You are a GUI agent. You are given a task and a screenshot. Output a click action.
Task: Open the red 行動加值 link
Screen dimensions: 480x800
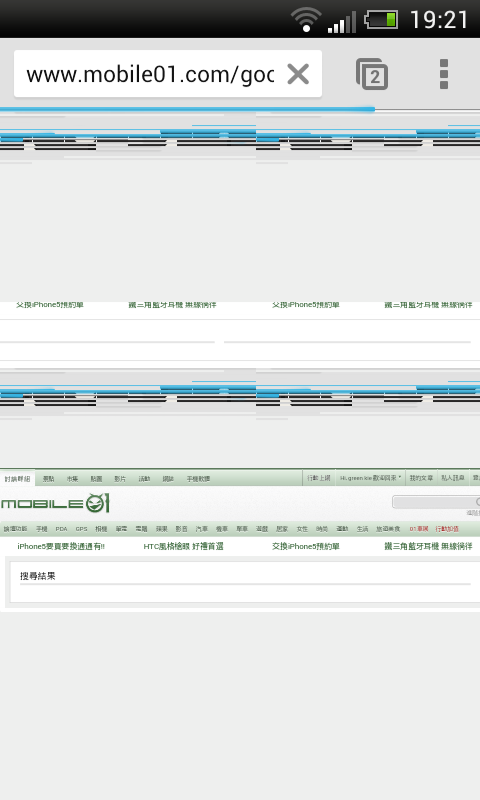pyautogui.click(x=447, y=529)
